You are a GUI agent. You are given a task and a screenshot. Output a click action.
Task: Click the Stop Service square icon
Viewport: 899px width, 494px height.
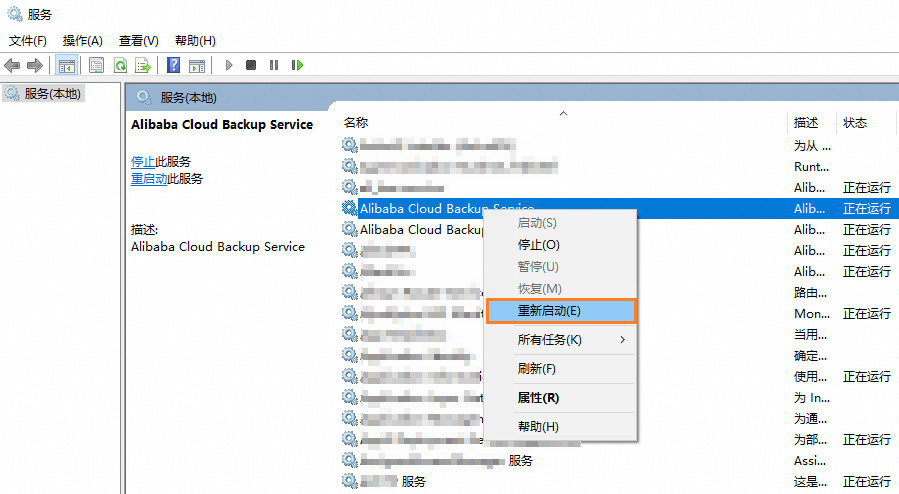tap(251, 65)
